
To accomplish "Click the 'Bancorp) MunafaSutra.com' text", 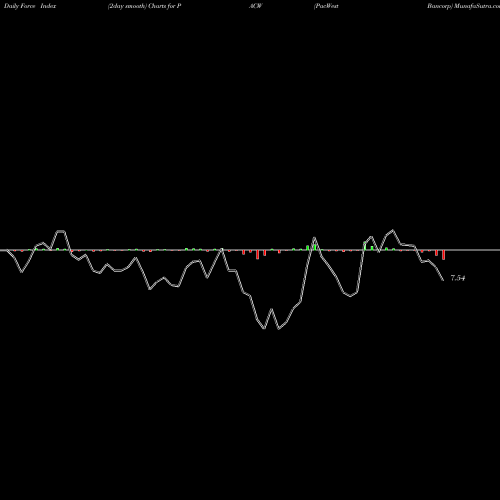I will 464,6.
